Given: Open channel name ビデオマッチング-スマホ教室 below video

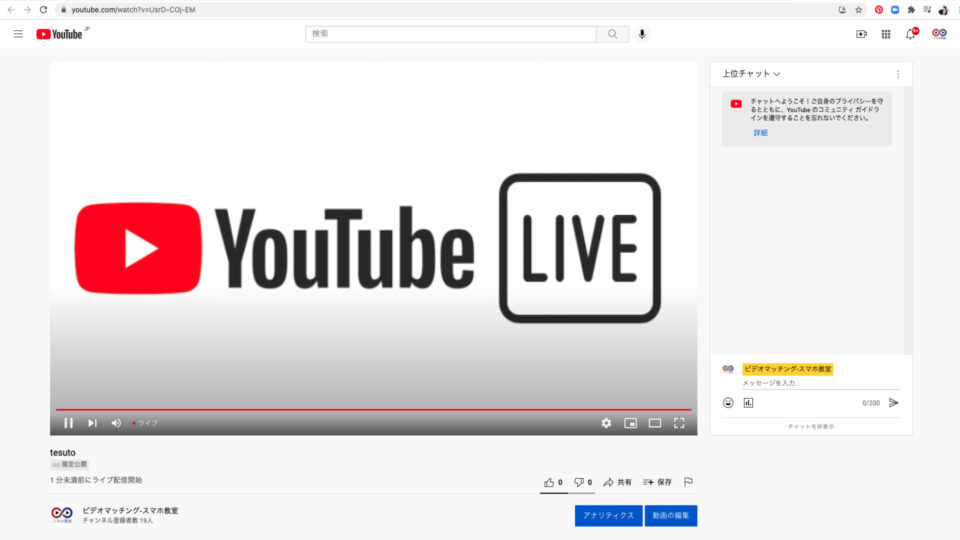Looking at the screenshot, I should click(130, 511).
